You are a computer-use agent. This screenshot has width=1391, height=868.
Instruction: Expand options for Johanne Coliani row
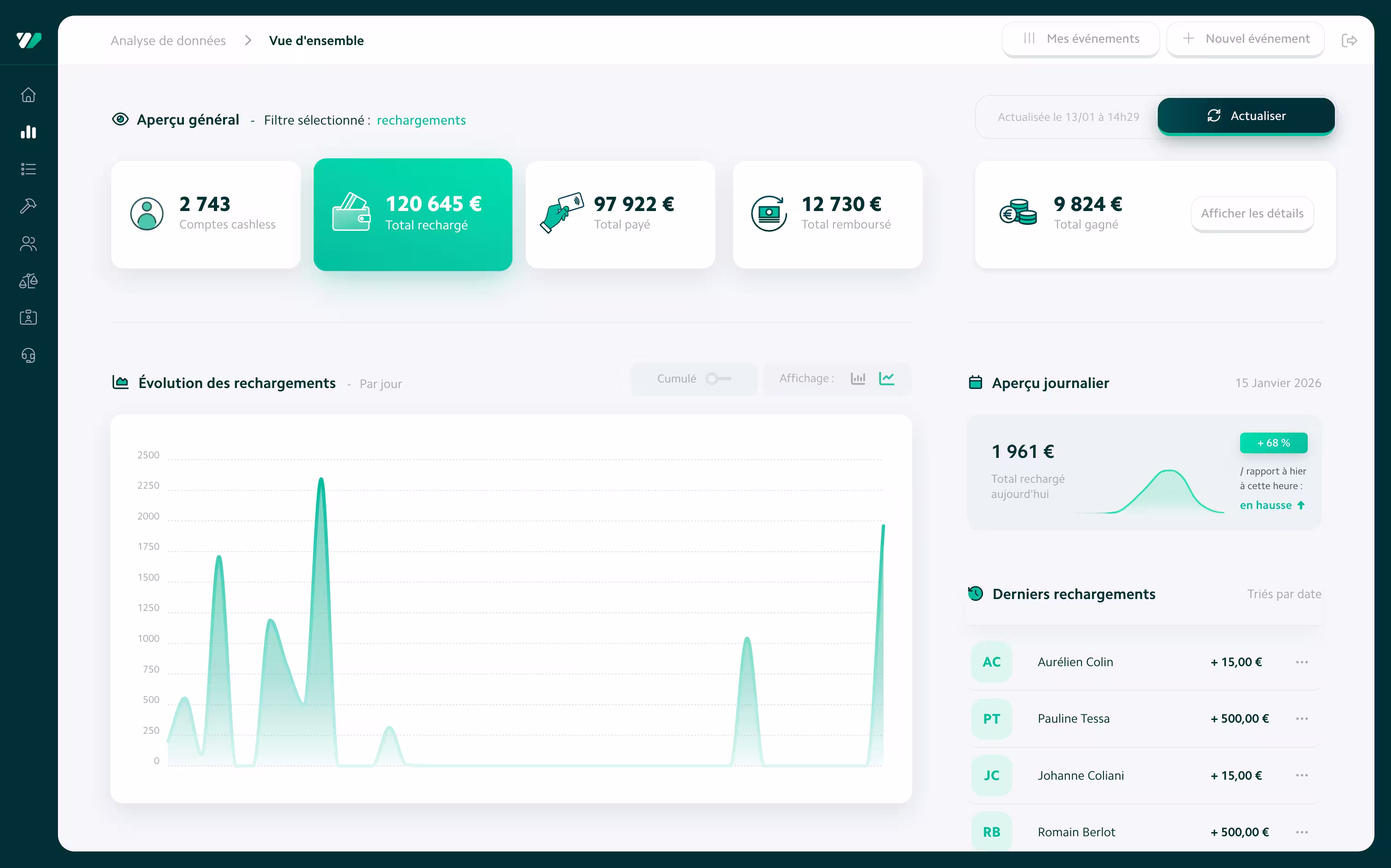pos(1301,776)
